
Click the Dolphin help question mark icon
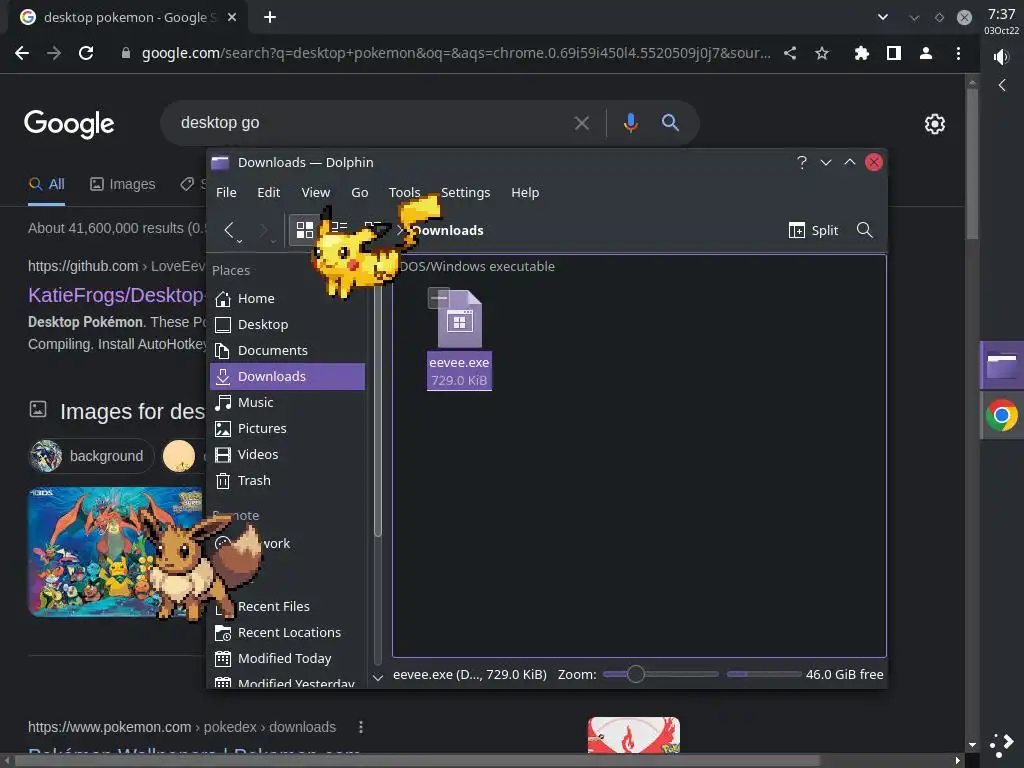tap(801, 163)
